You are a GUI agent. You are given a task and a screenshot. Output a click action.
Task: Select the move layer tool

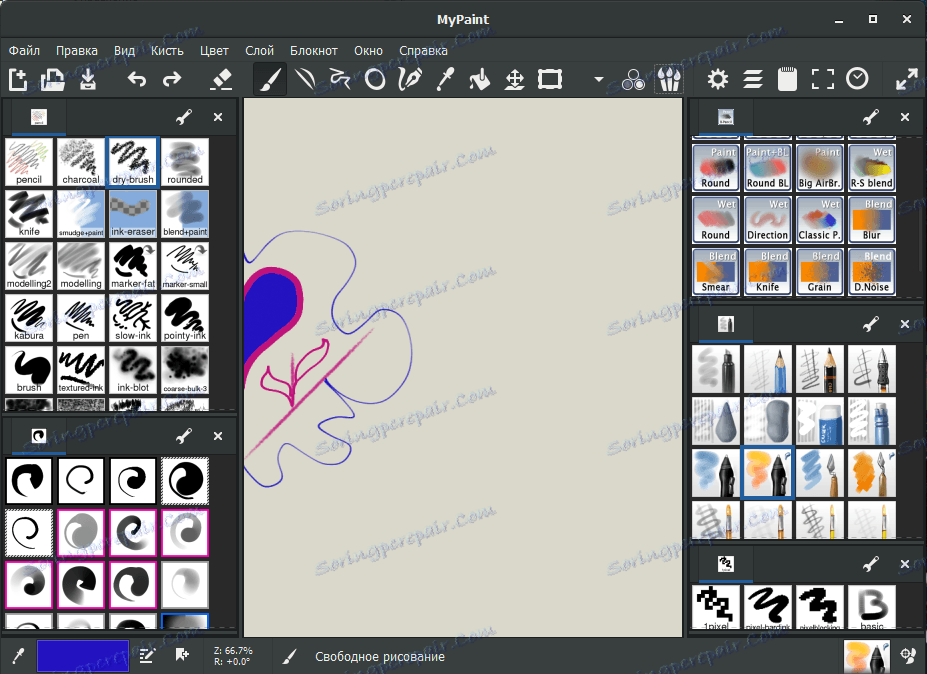click(x=515, y=79)
